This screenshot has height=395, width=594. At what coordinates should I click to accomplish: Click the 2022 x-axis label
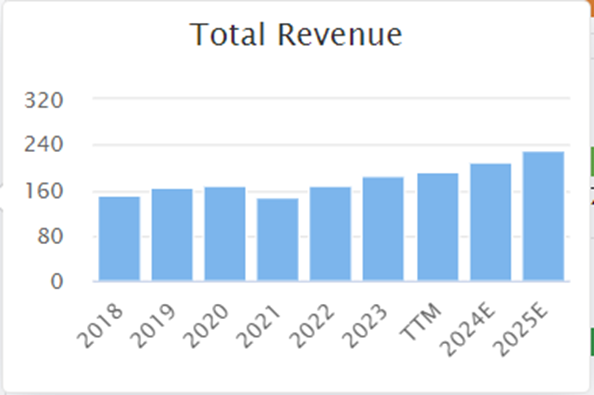click(x=311, y=325)
